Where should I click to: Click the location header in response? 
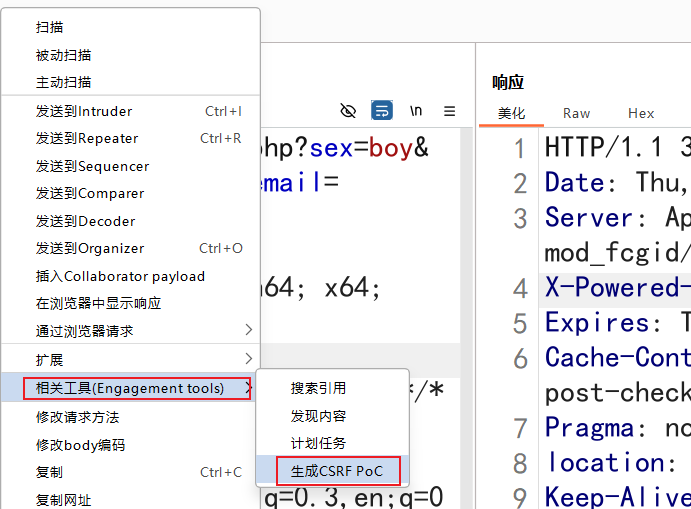[x=606, y=463]
